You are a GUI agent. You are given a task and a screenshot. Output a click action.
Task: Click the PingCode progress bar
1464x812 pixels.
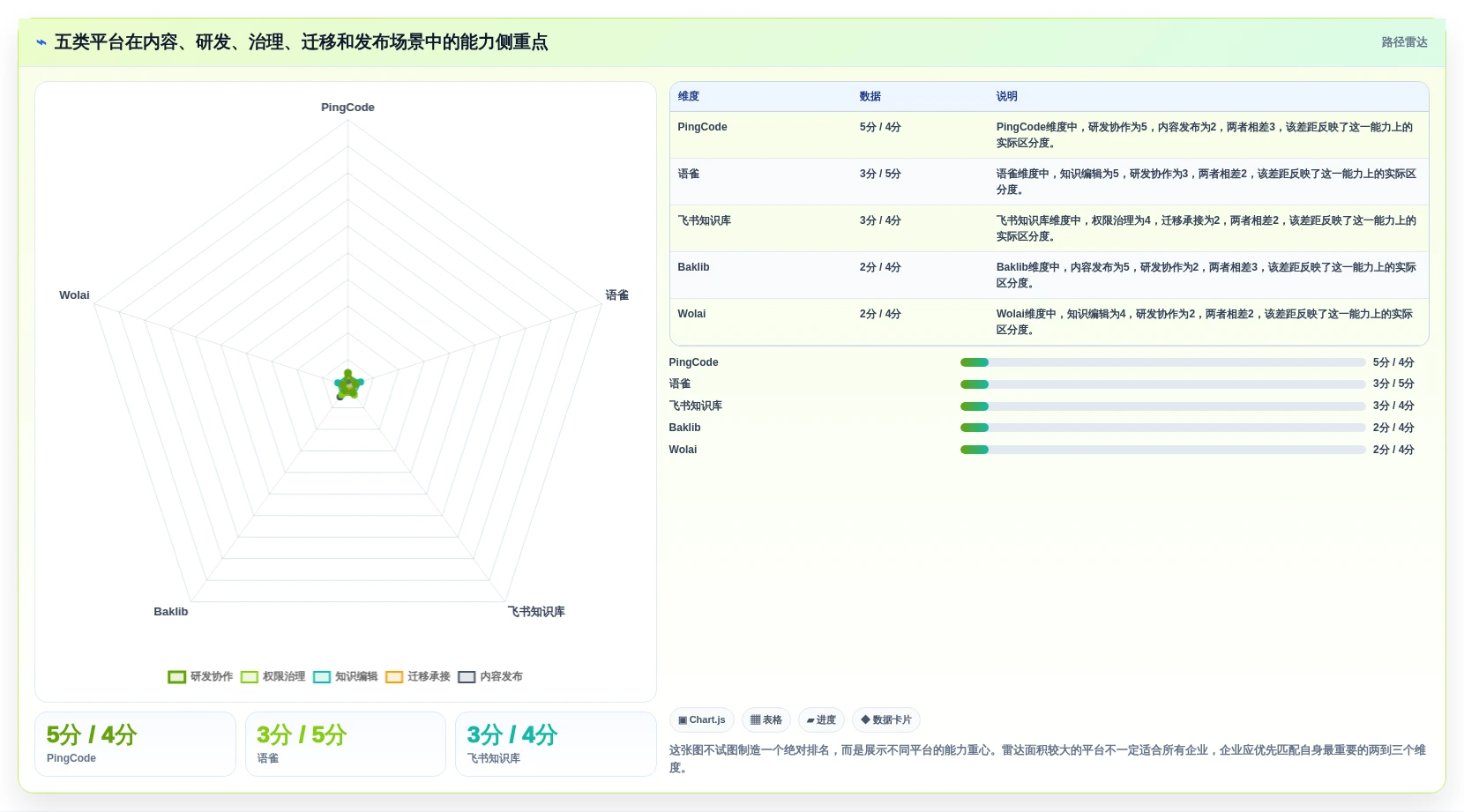(x=1162, y=362)
